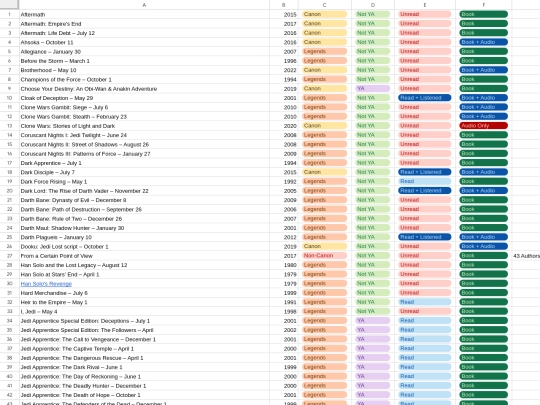Select row 1 header

9,14
